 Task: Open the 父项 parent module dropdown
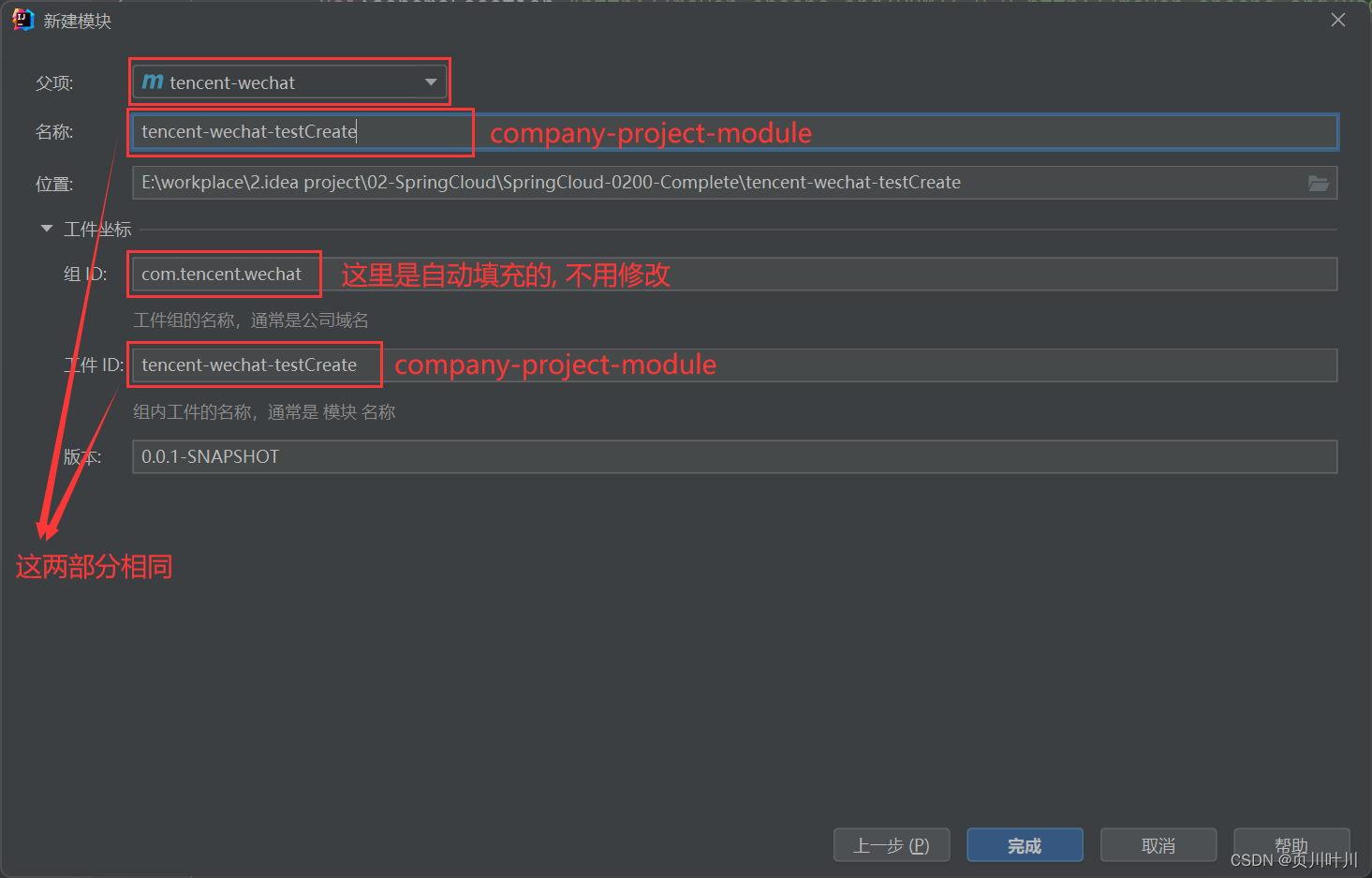[x=289, y=82]
